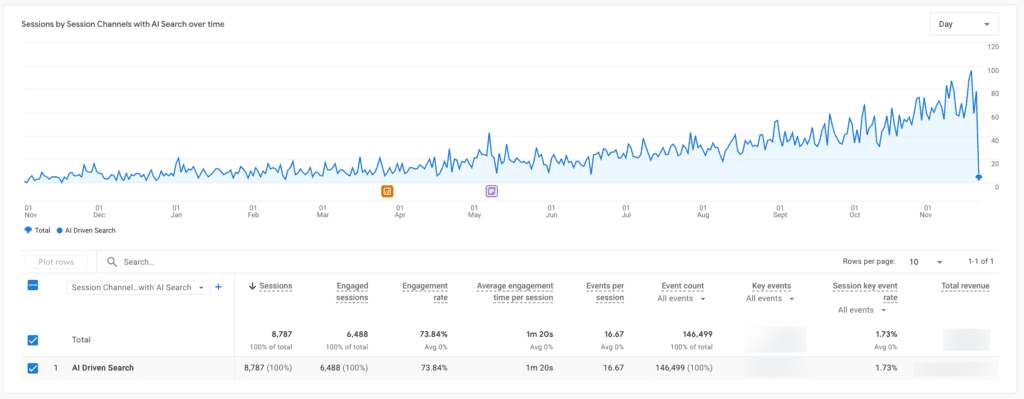
Task: Uncheck the AI Driven Search row checkbox
Action: (x=33, y=368)
